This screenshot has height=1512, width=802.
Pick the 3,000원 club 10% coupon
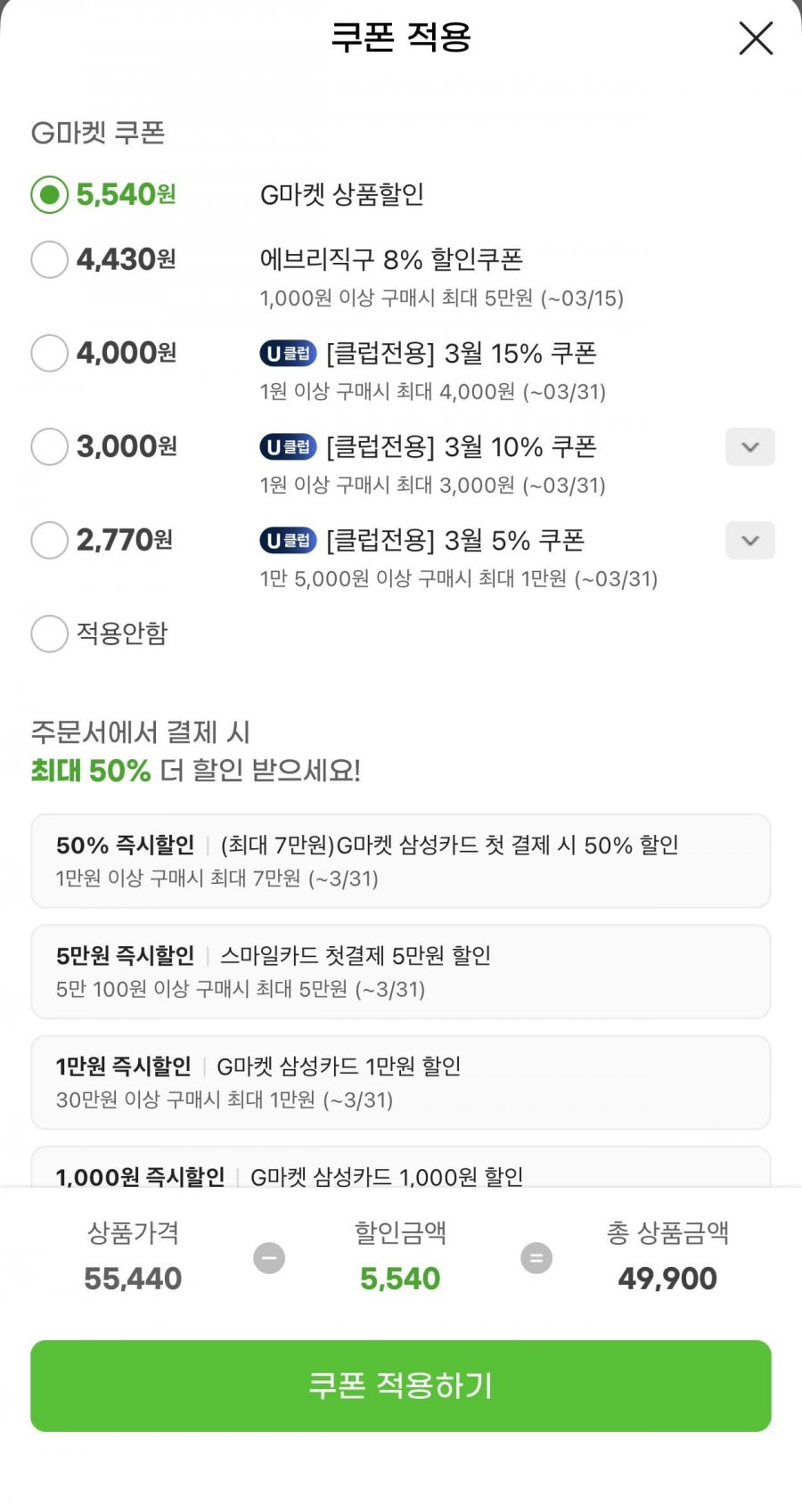pos(50,446)
